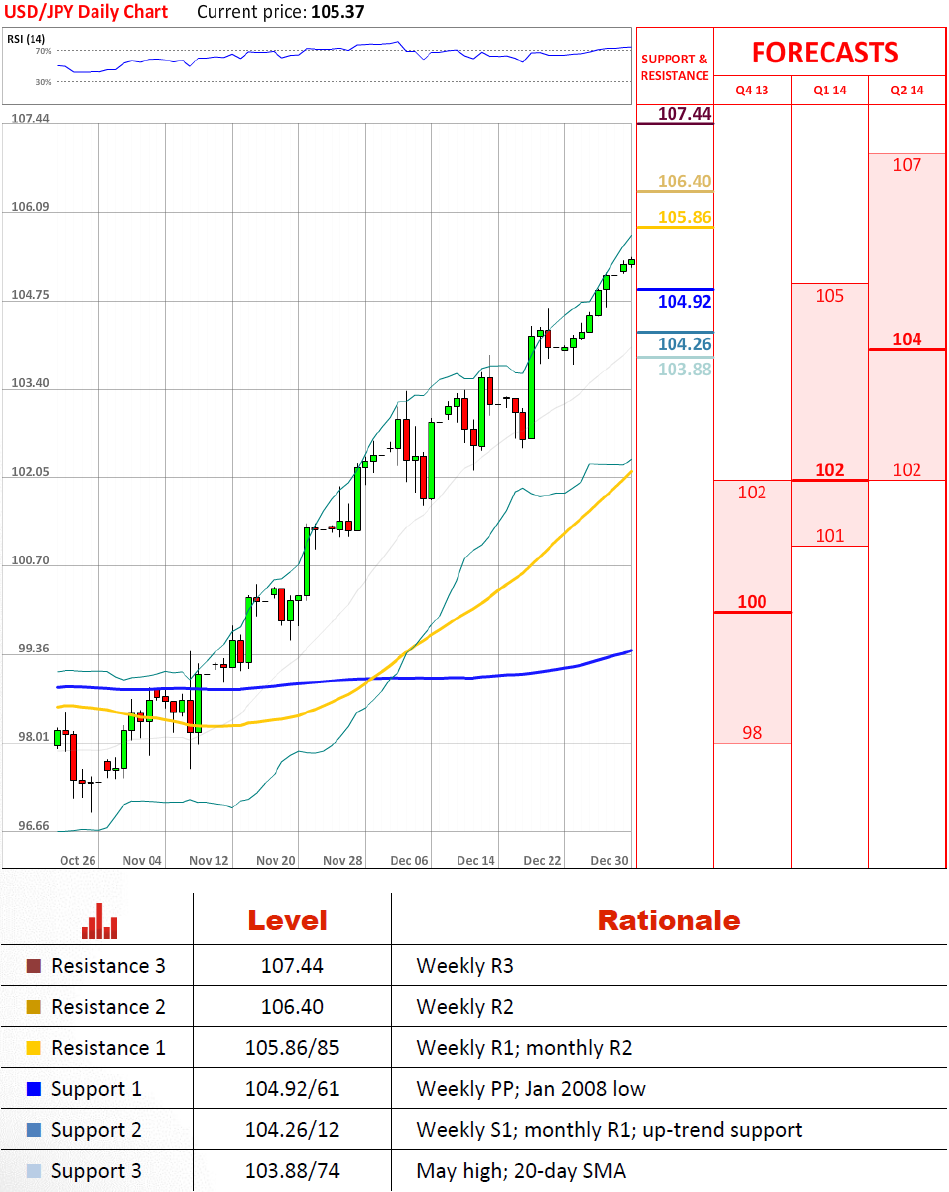Open the Q4 13 forecast column header
Image resolution: width=949 pixels, height=1192 pixels.
[752, 90]
